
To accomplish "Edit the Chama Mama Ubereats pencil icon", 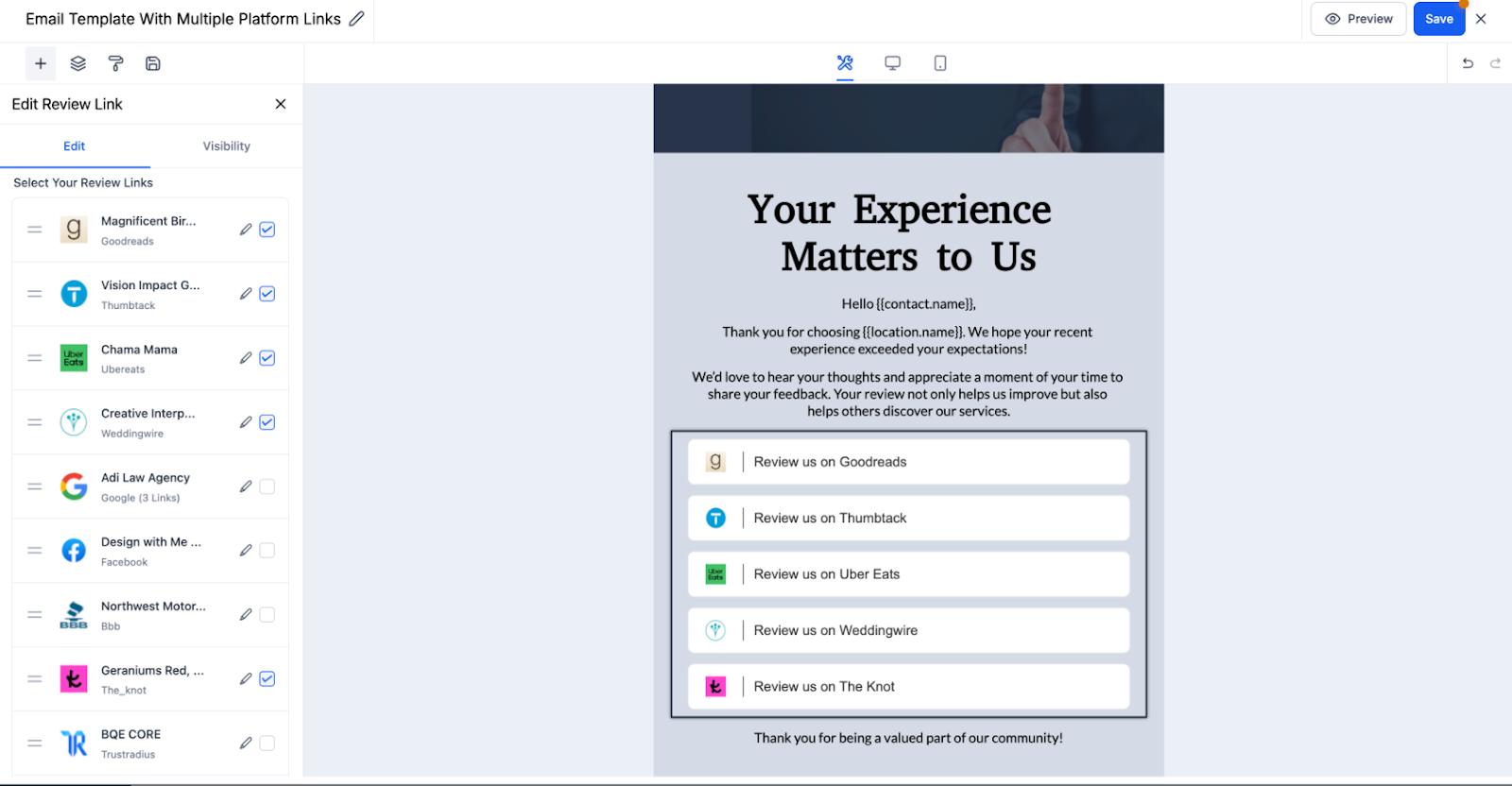I will [x=246, y=358].
